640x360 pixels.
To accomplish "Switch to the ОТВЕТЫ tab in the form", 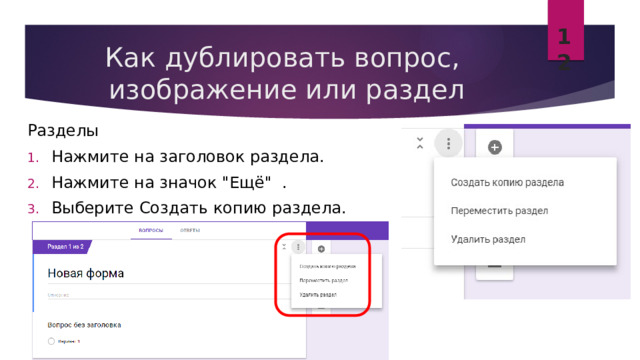I will click(x=190, y=230).
